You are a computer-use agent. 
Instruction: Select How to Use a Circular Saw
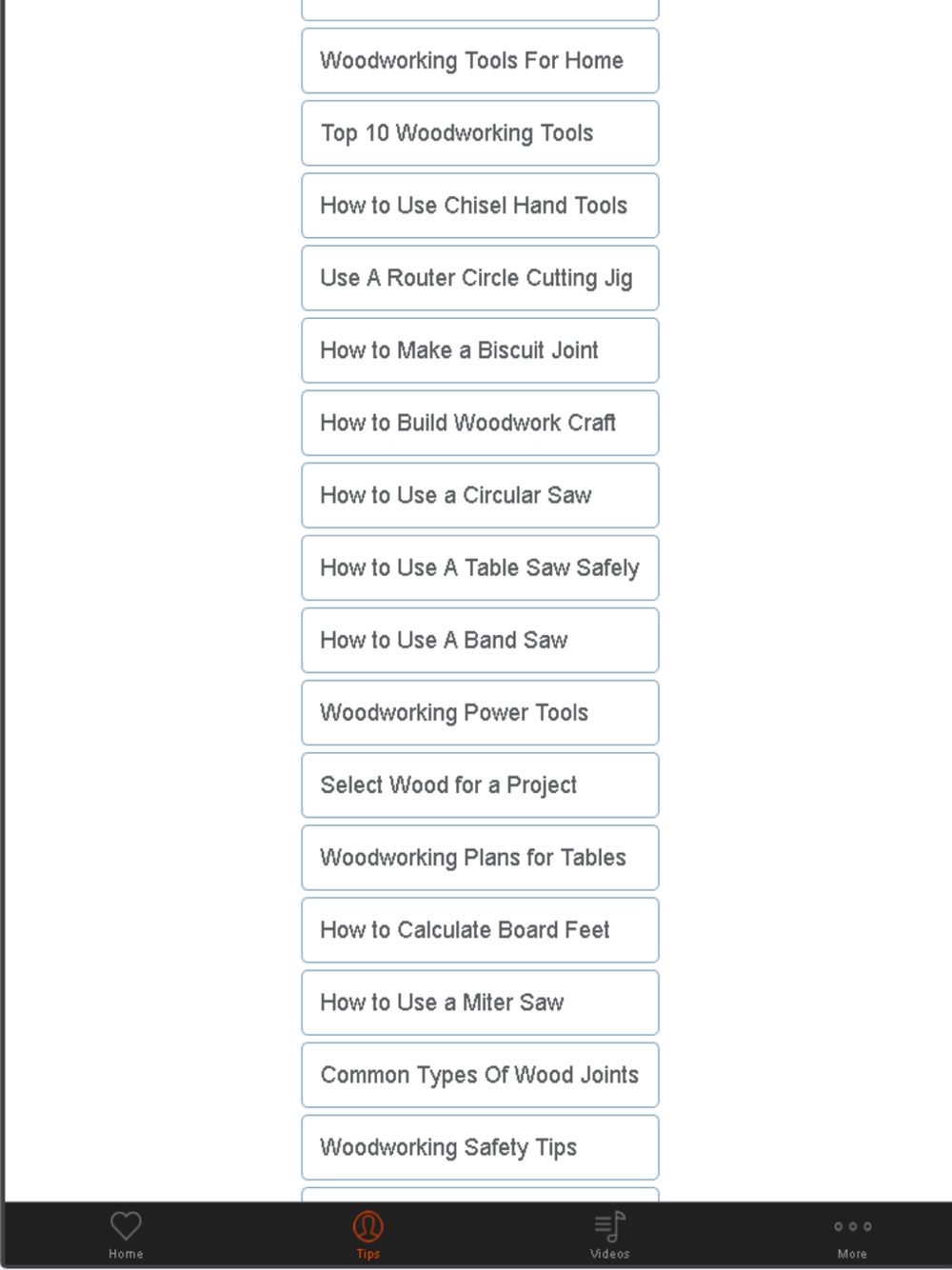click(x=480, y=495)
